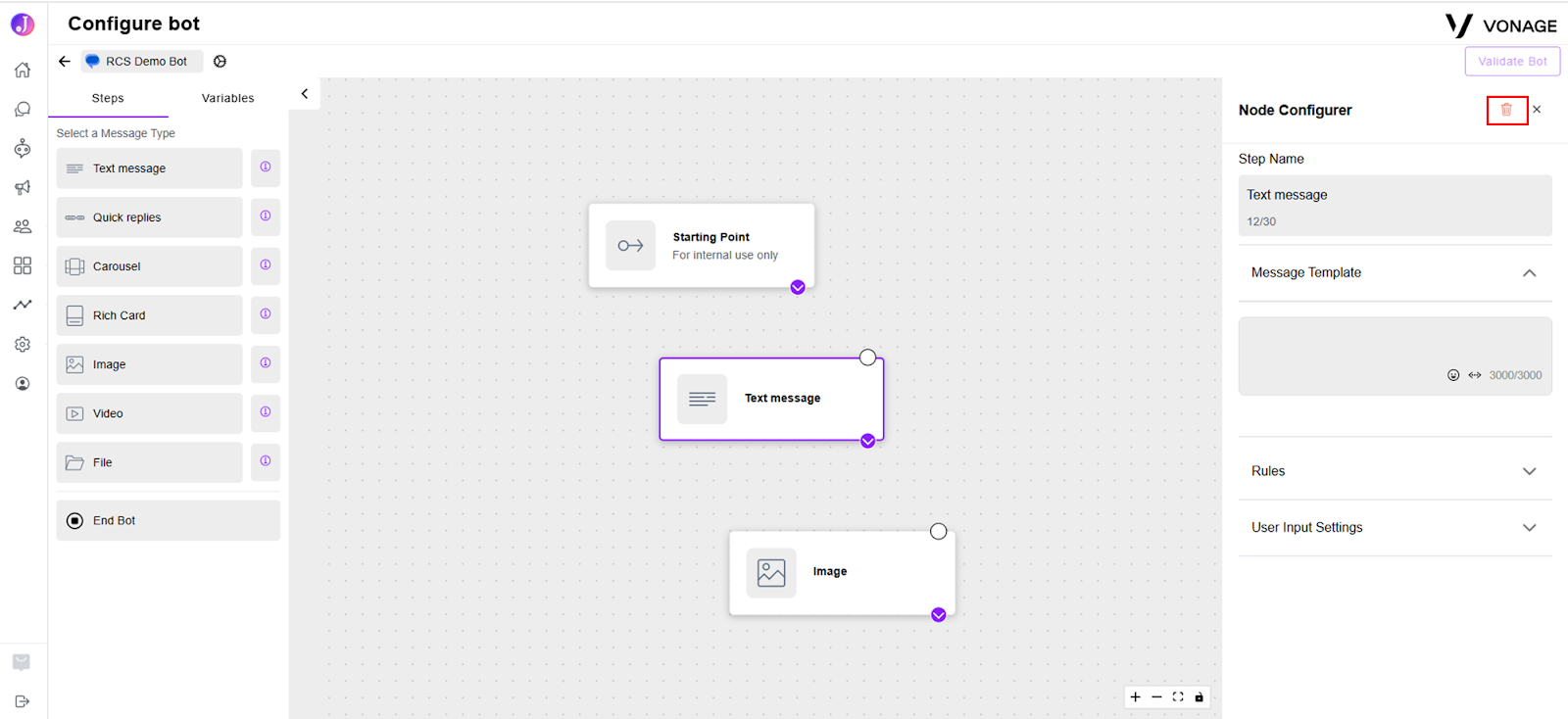Open bot settings gear next to RCS Demo Bot
The width and height of the screenshot is (1568, 719).
coord(220,61)
